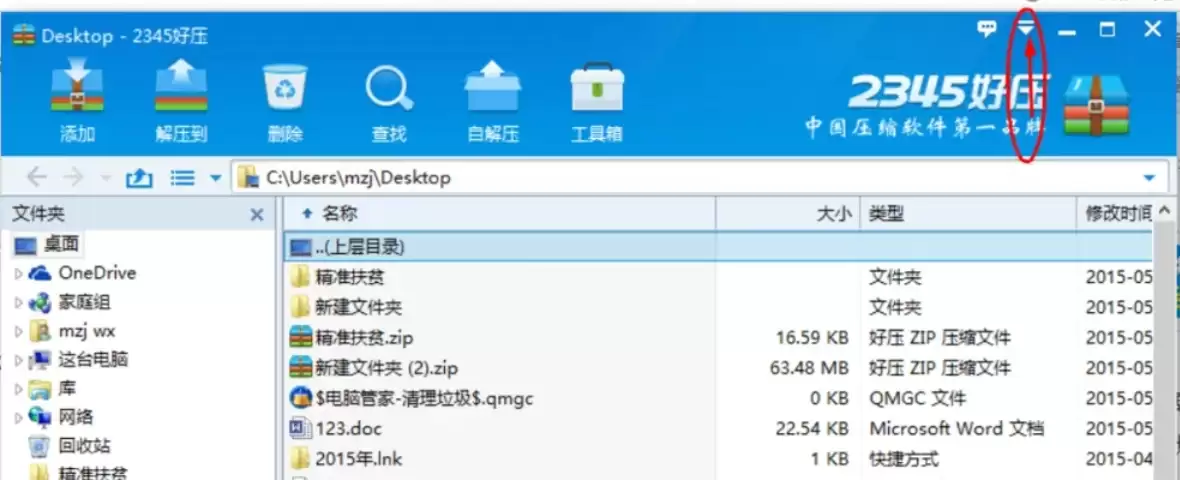Click the feedback speech bubble icon
This screenshot has width=1180, height=480.
click(x=986, y=29)
